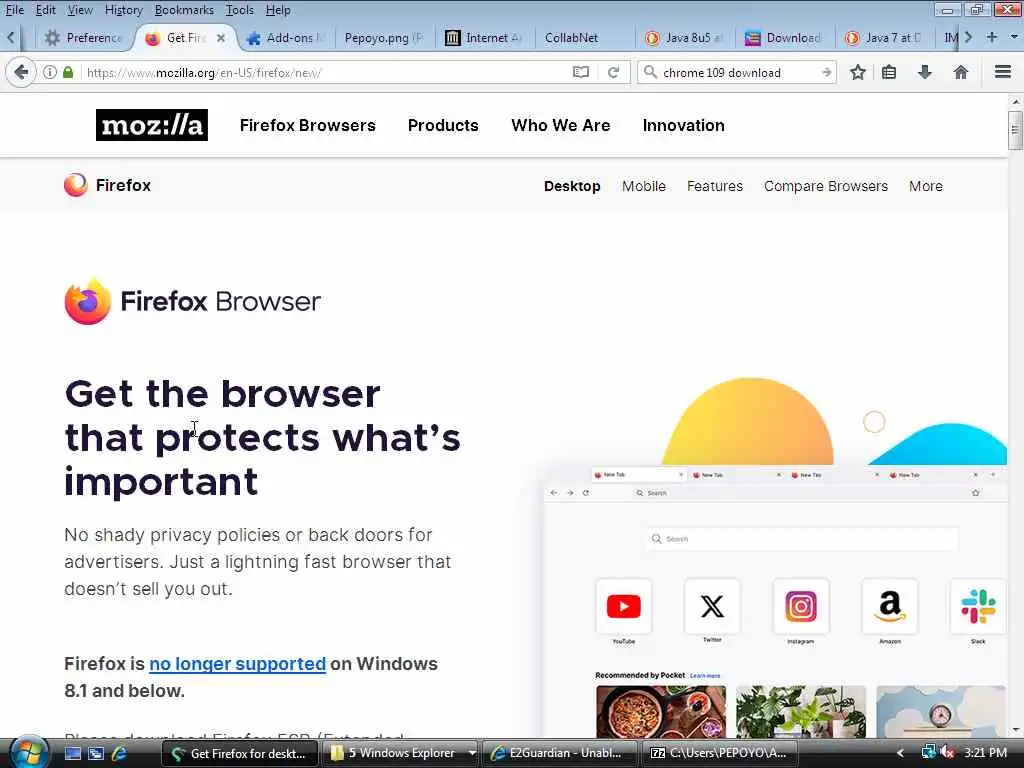Viewport: 1024px width, 768px height.
Task: Click the search magnifier icon
Action: [x=650, y=72]
